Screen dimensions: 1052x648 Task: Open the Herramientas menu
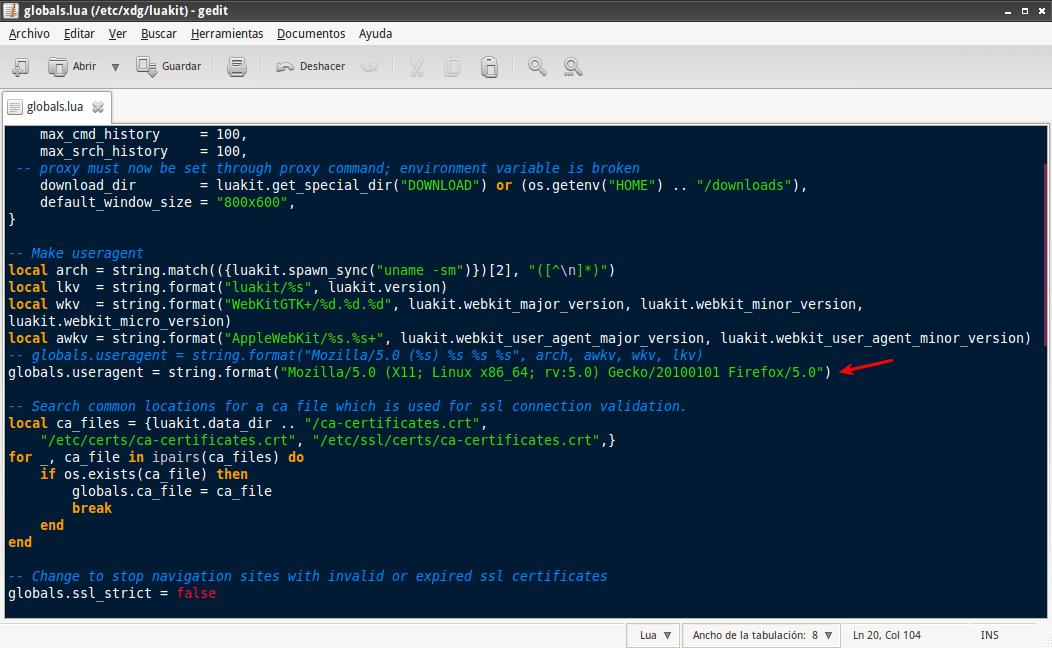(x=227, y=33)
